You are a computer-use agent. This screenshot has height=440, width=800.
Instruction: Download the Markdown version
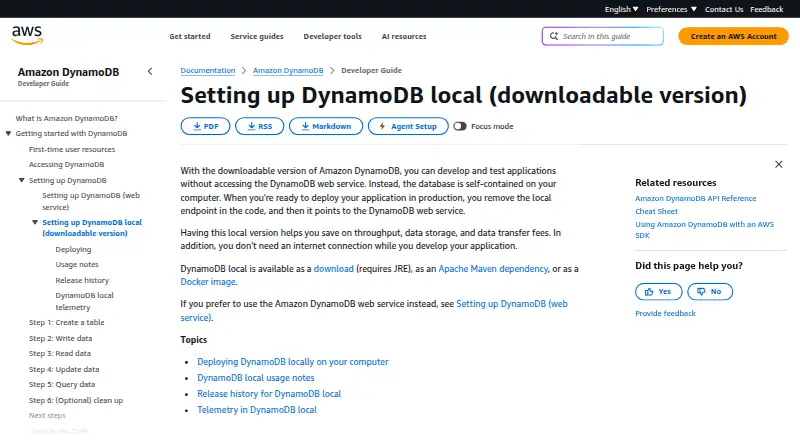(x=326, y=126)
